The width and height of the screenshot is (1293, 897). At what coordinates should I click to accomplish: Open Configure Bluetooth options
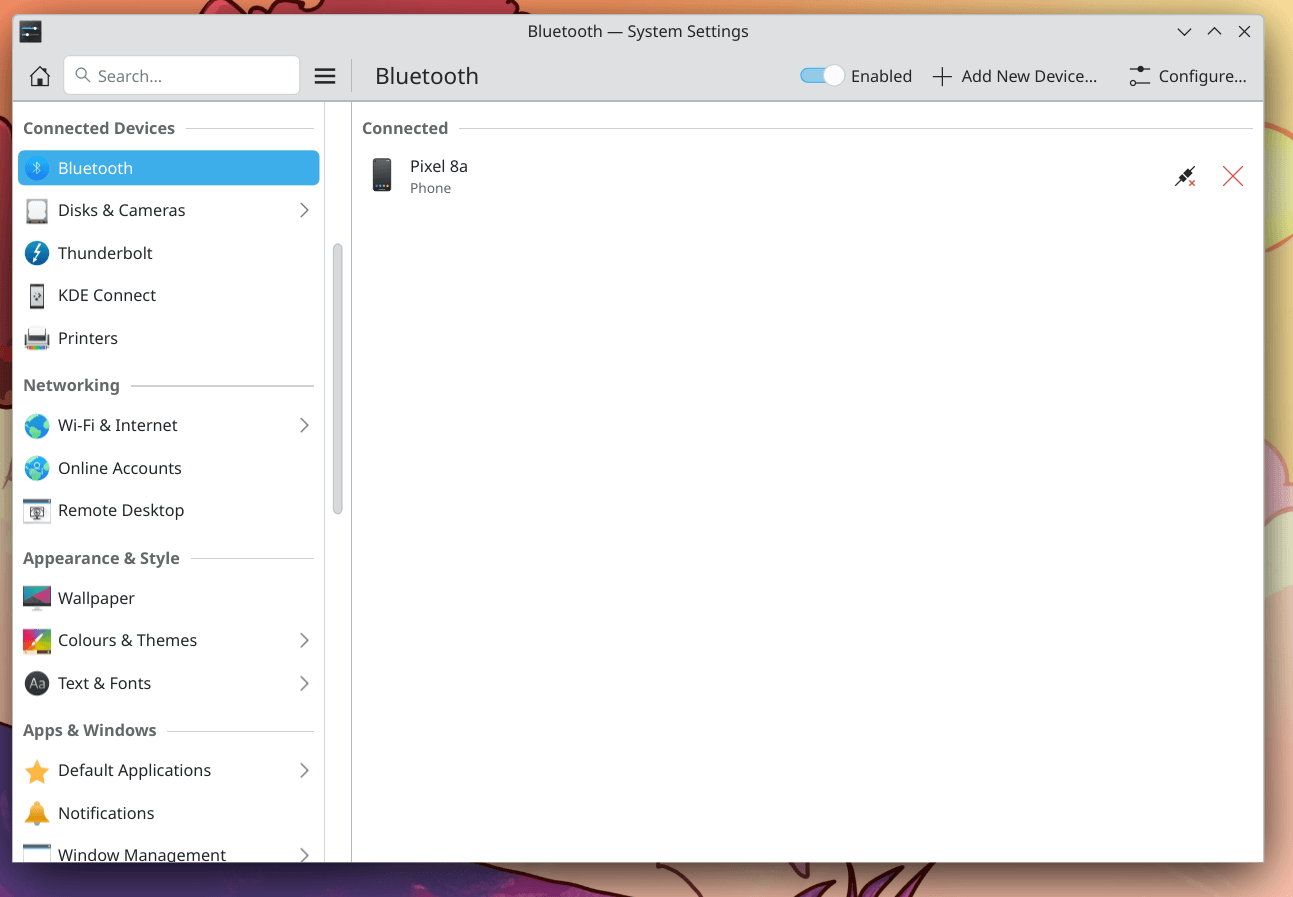tap(1188, 75)
